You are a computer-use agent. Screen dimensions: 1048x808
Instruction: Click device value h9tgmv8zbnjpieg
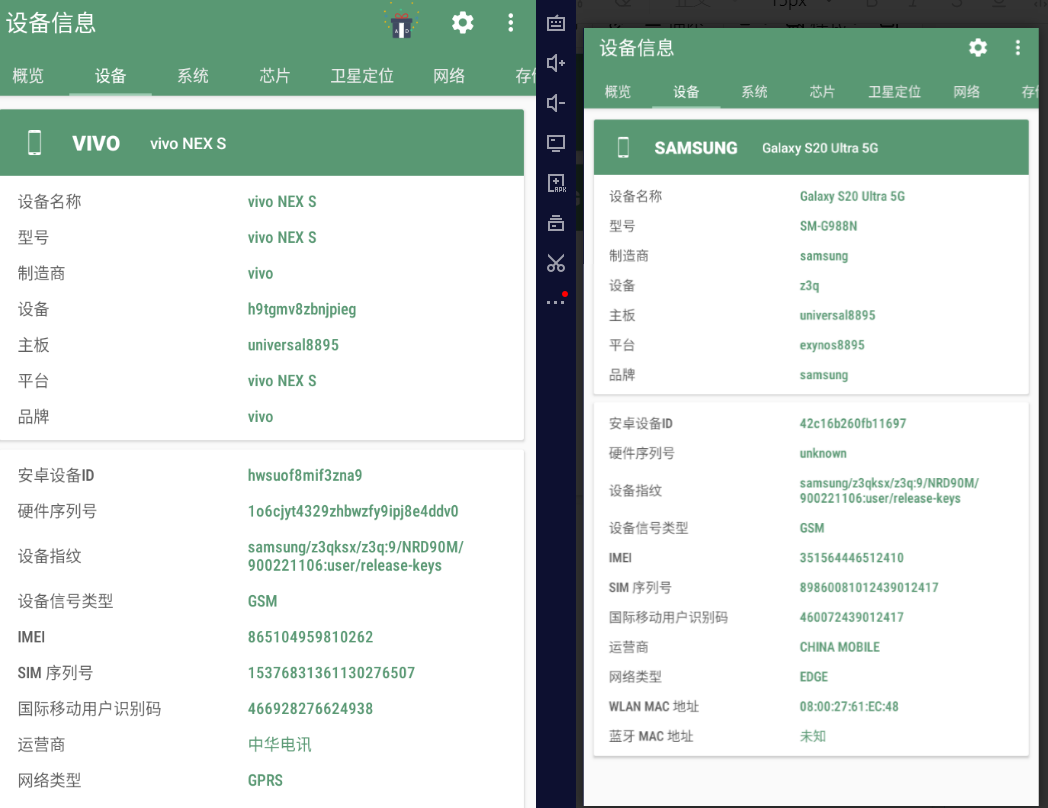(x=302, y=309)
